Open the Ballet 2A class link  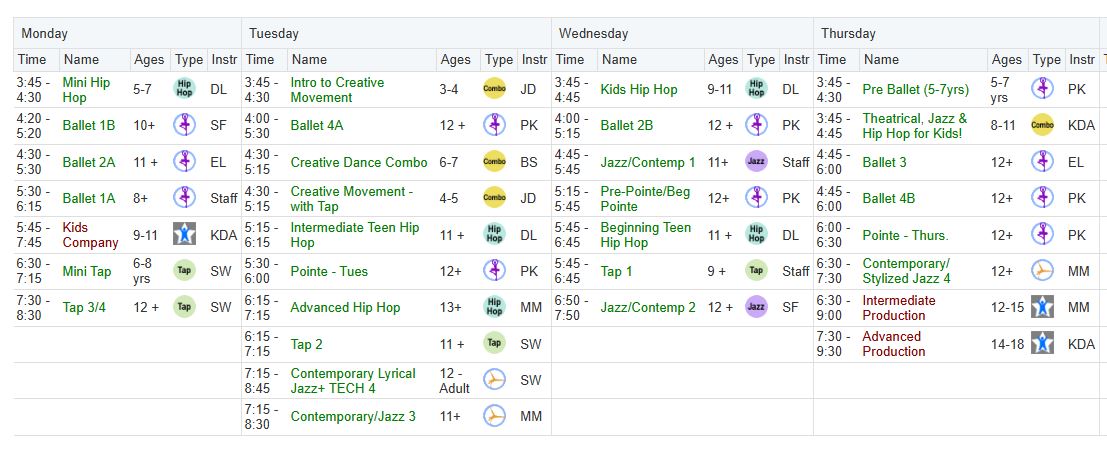pos(89,162)
